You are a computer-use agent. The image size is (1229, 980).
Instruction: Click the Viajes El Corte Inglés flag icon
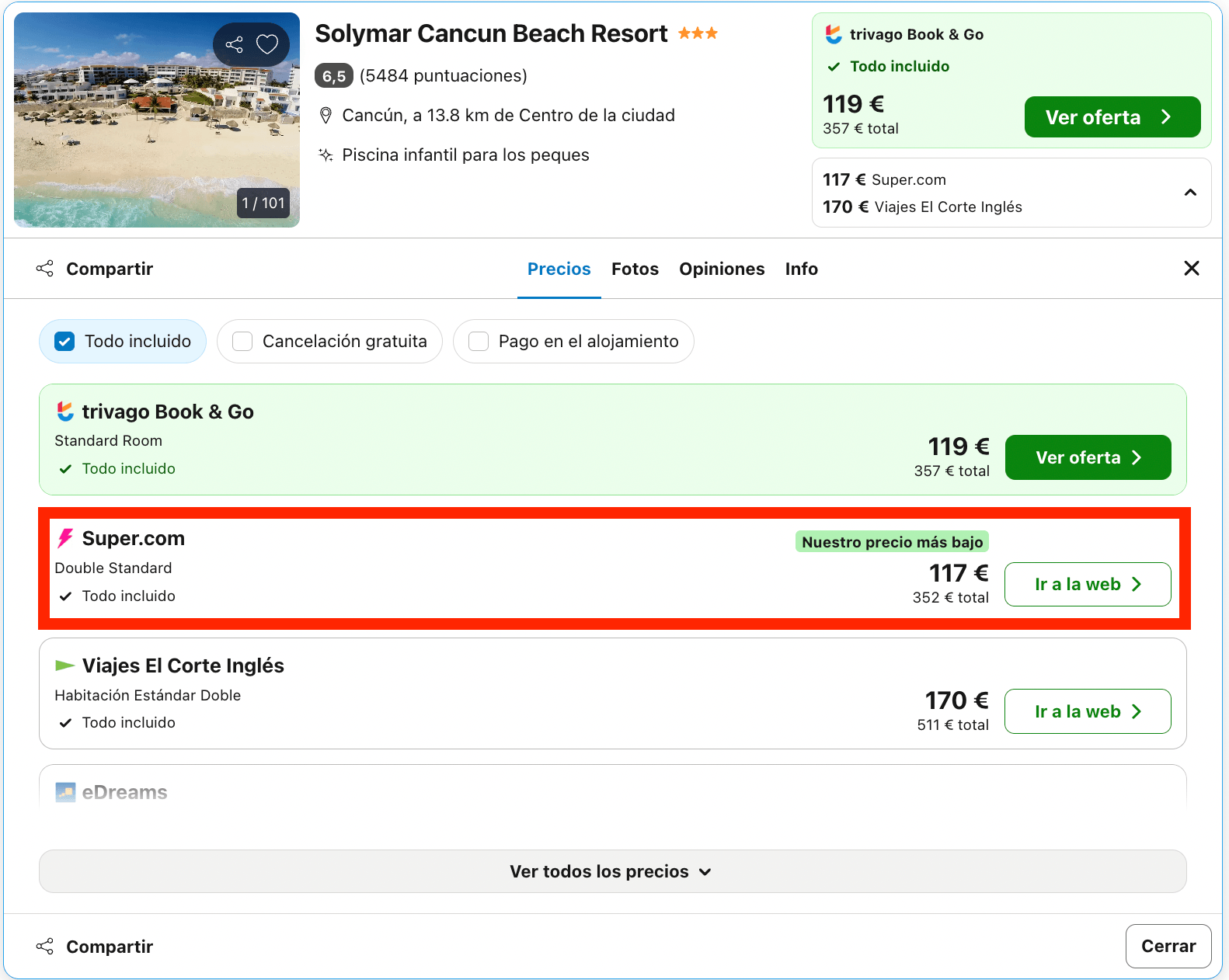[65, 665]
